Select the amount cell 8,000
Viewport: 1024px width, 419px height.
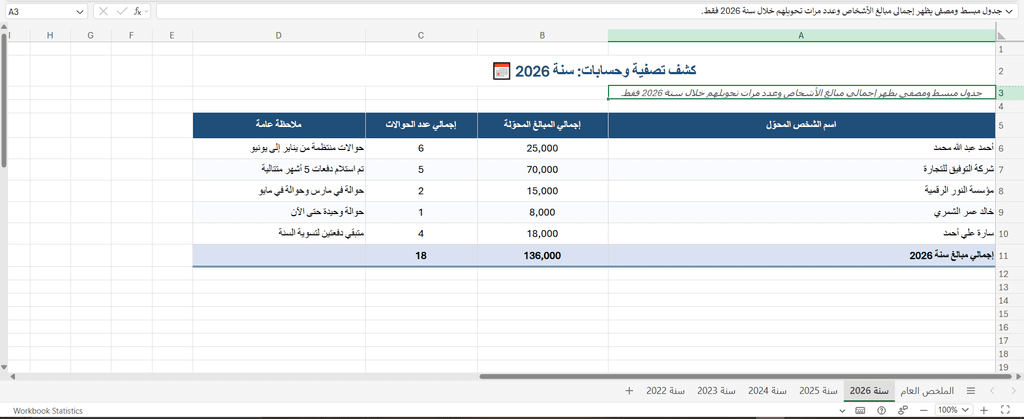coord(542,212)
